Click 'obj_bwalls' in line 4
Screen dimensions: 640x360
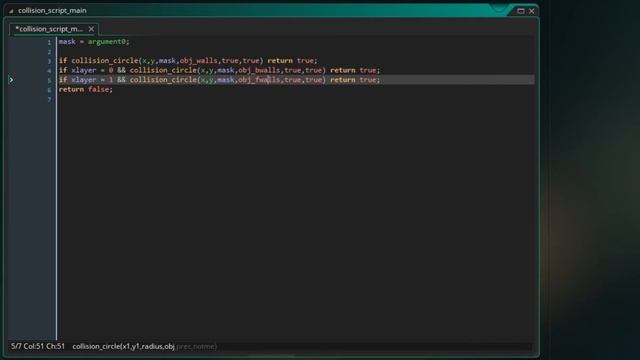pos(259,70)
